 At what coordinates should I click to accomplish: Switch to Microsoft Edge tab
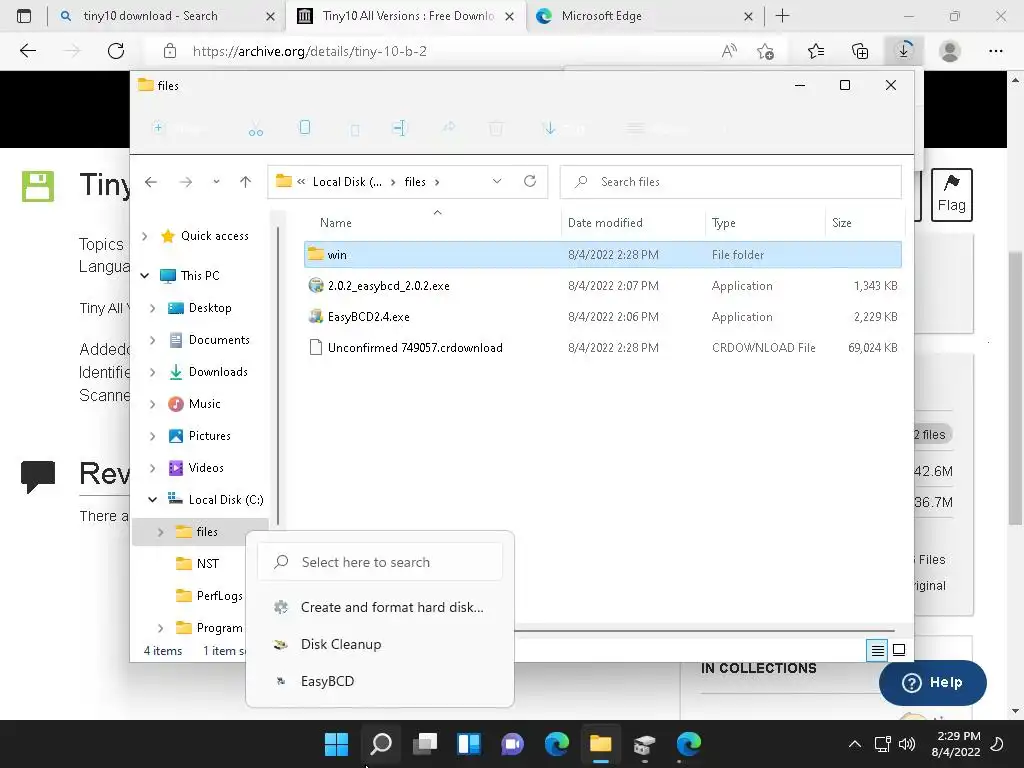[x=601, y=16]
